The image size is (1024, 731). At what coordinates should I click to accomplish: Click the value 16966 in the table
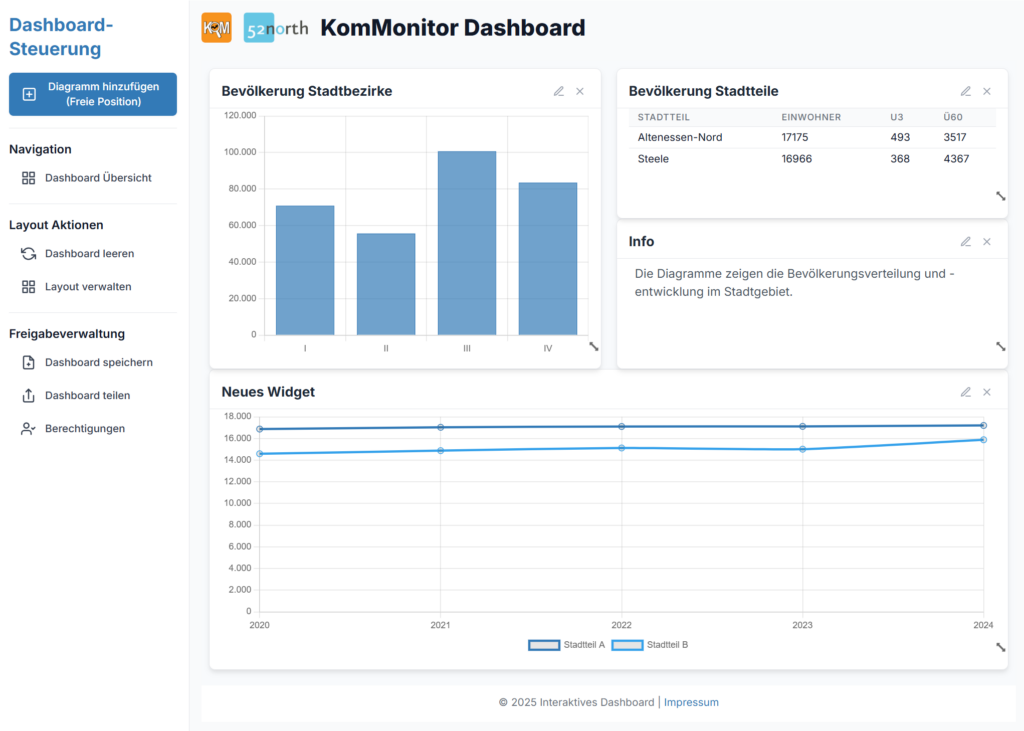[797, 159]
